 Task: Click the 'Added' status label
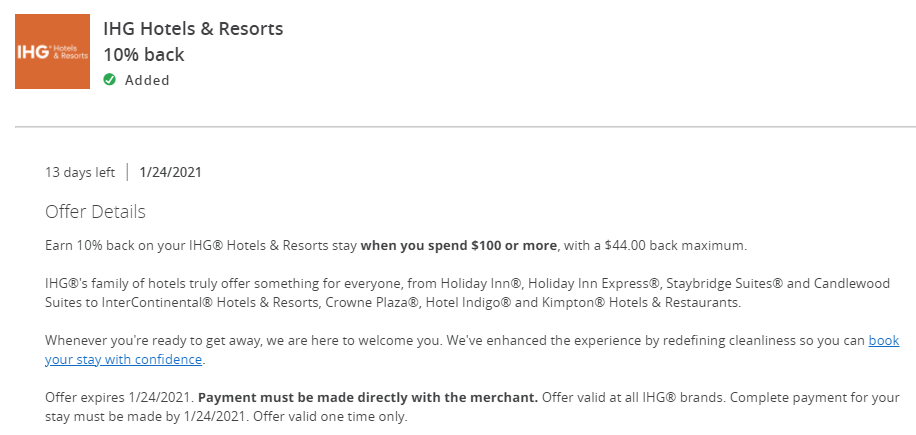click(x=147, y=80)
